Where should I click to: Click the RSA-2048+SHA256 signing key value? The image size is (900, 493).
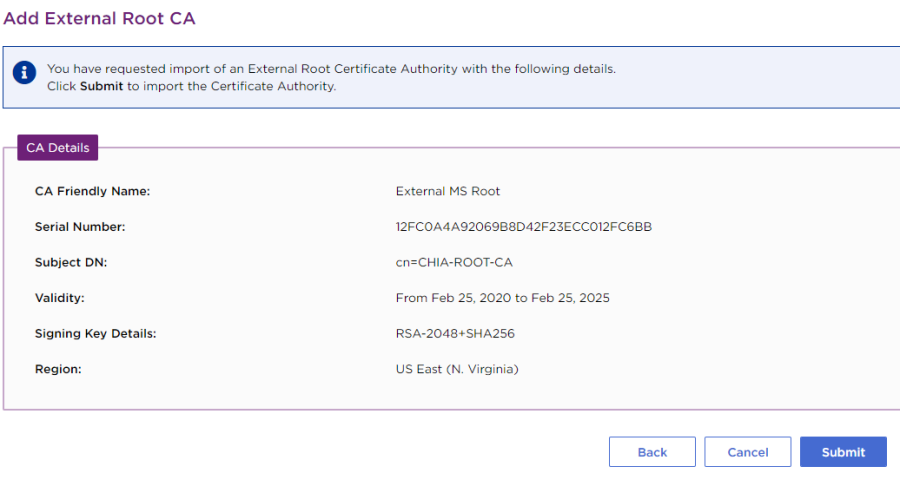point(455,334)
